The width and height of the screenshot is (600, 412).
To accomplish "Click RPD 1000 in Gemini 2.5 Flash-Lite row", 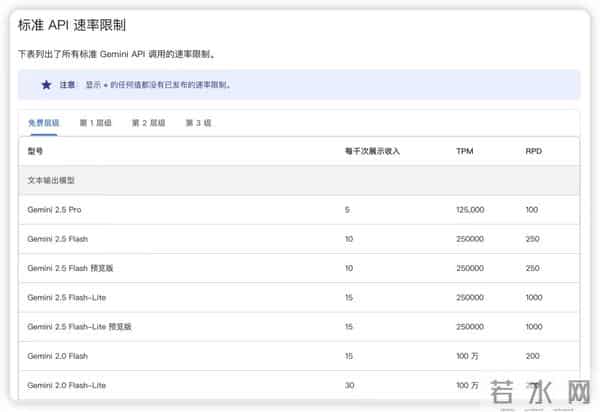I will pos(534,298).
